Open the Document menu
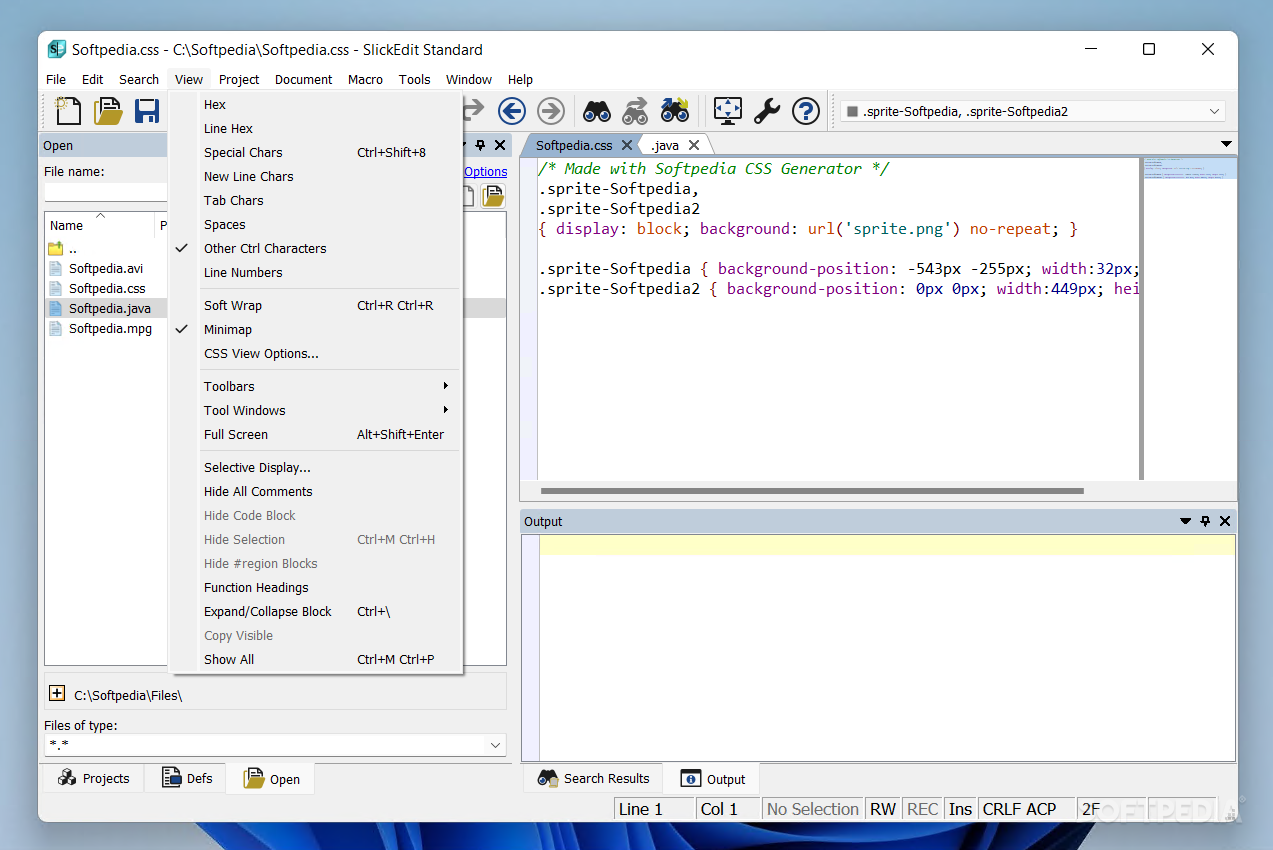Image resolution: width=1273 pixels, height=850 pixels. point(304,79)
